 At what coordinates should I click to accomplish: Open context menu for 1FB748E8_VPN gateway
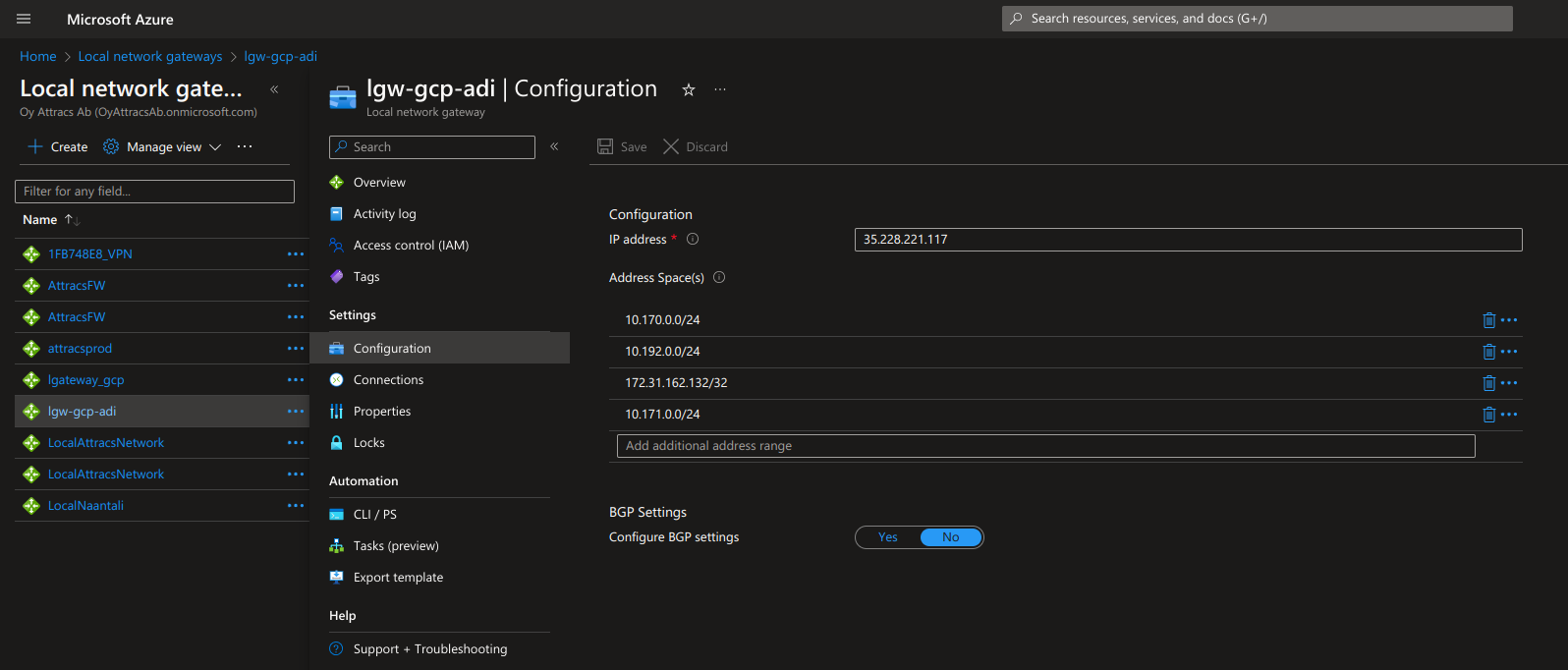coord(296,254)
